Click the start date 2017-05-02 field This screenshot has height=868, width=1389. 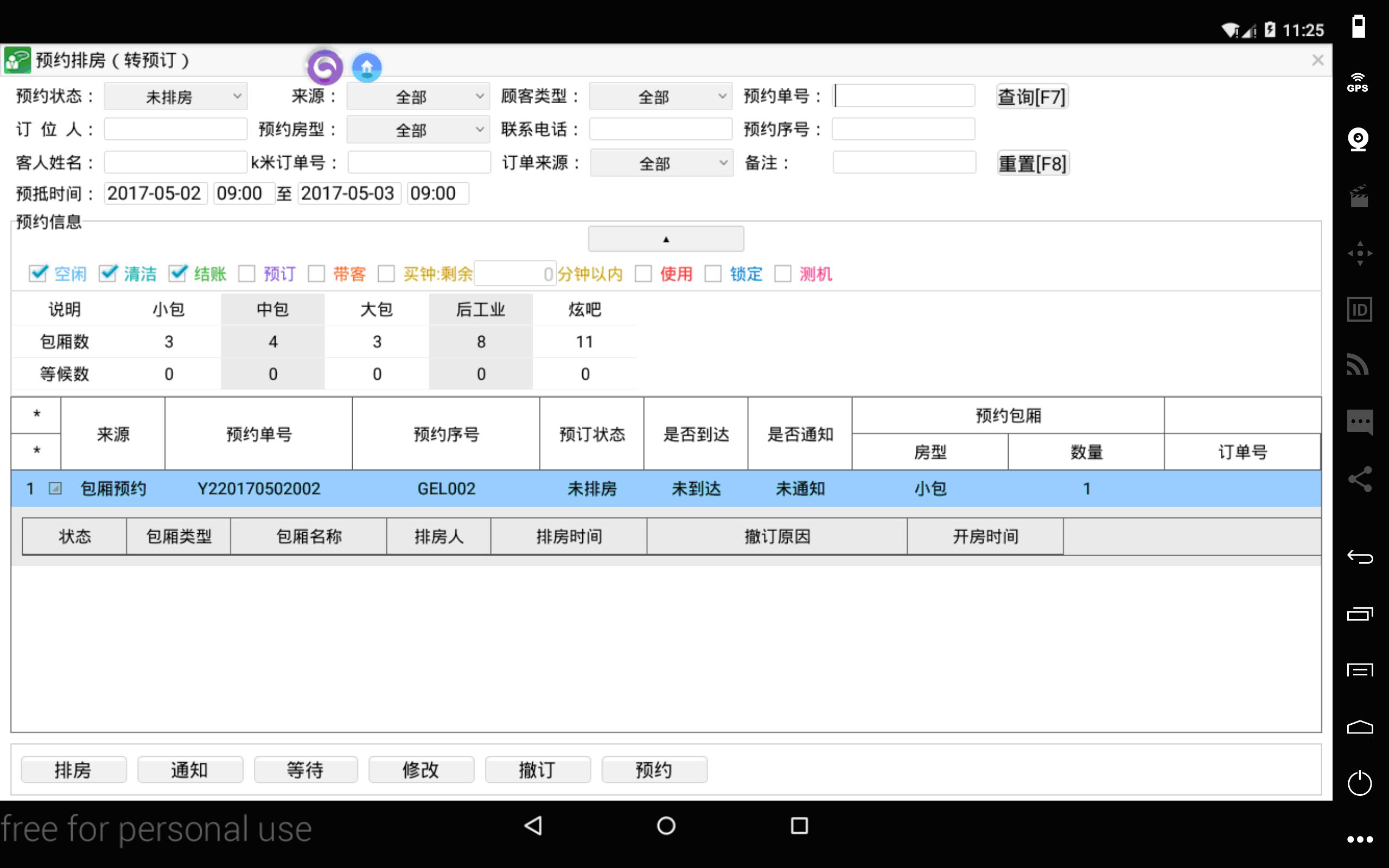pyautogui.click(x=156, y=193)
